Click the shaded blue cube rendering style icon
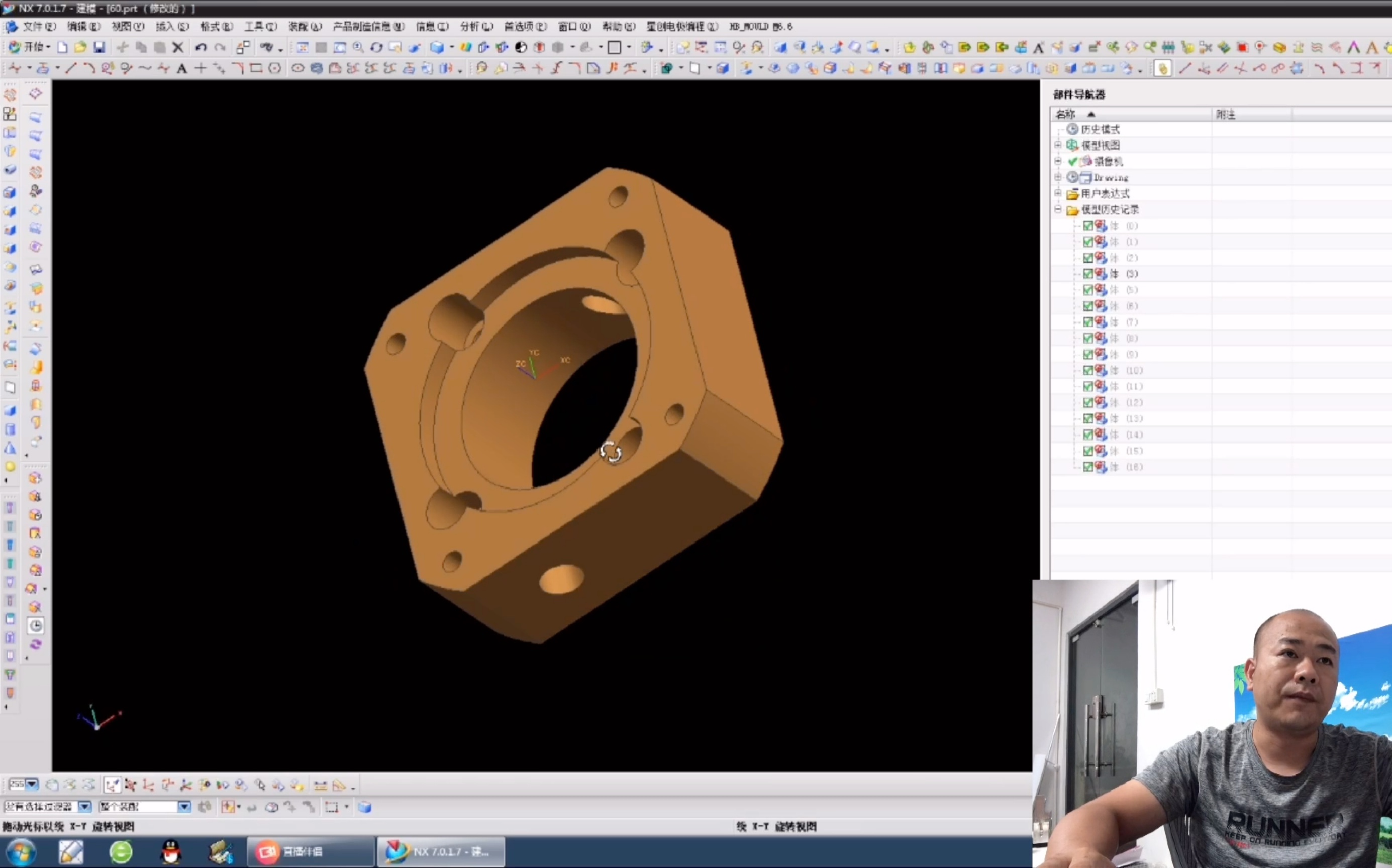The image size is (1392, 868). coord(437,47)
